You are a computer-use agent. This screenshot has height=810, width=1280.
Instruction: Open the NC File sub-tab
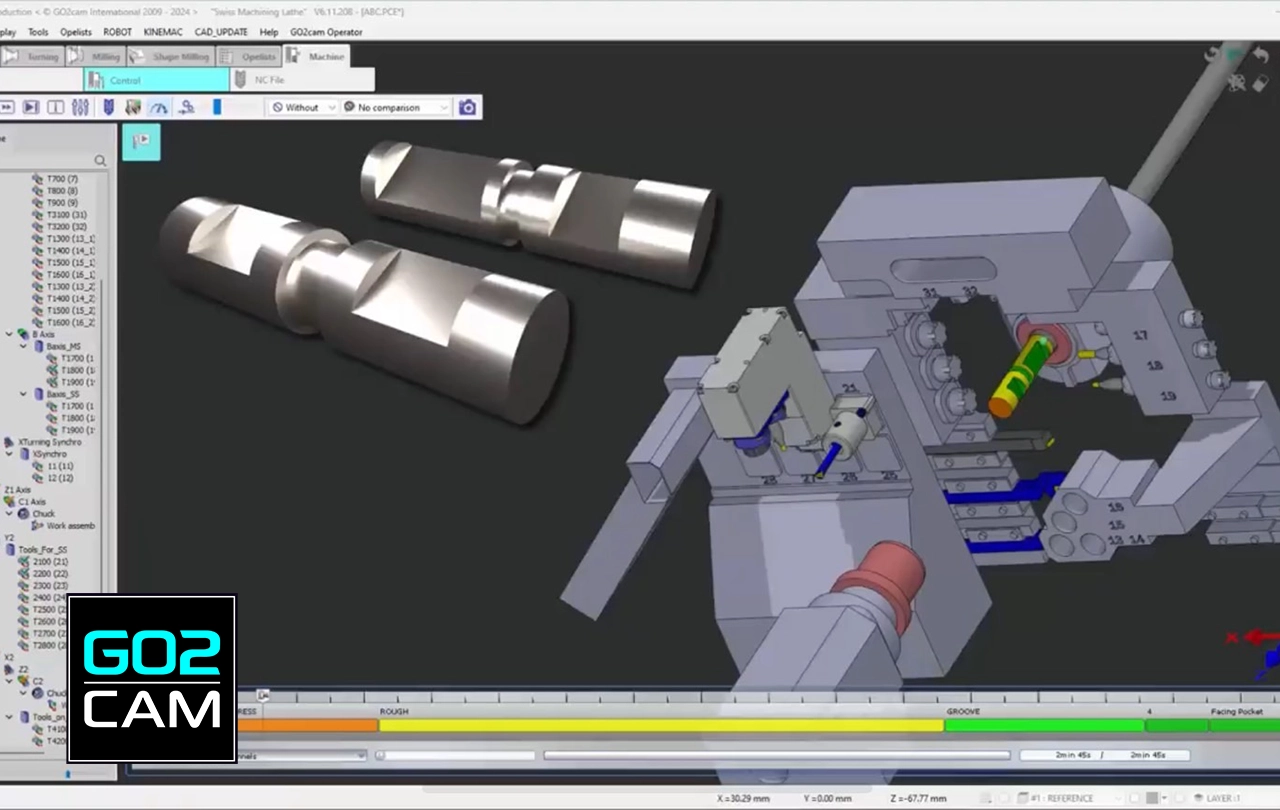coord(303,80)
